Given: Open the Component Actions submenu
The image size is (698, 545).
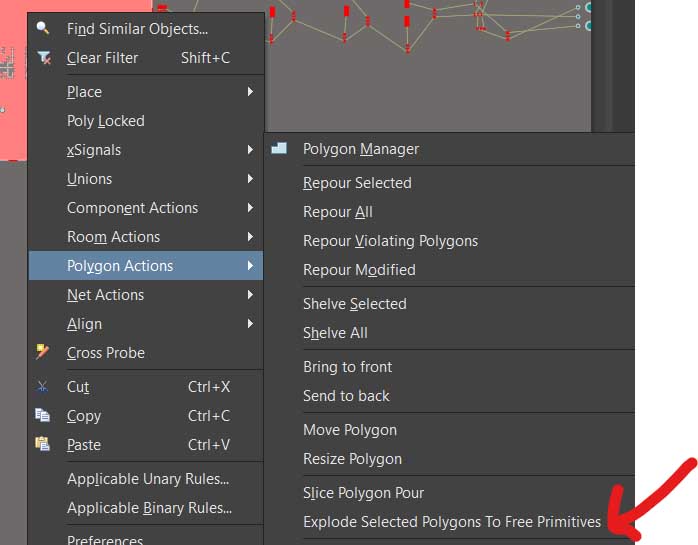Looking at the screenshot, I should point(132,208).
